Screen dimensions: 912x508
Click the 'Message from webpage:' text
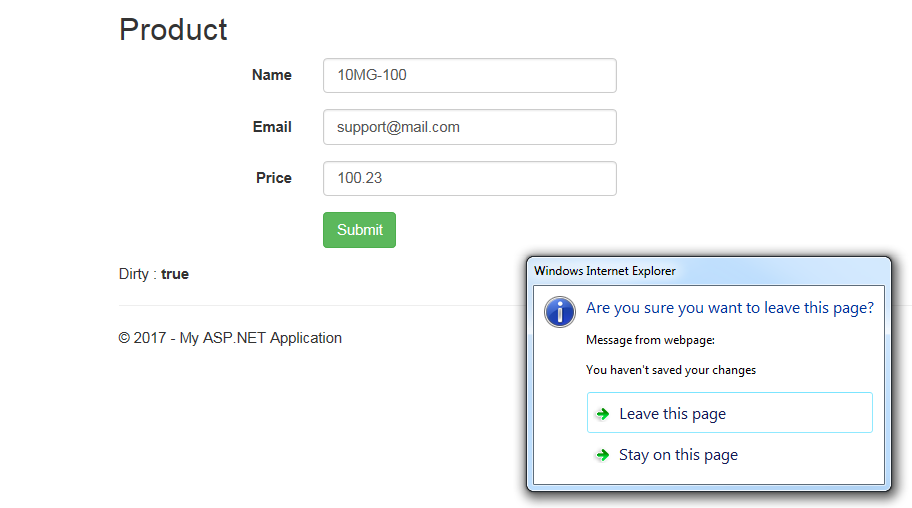pos(650,340)
